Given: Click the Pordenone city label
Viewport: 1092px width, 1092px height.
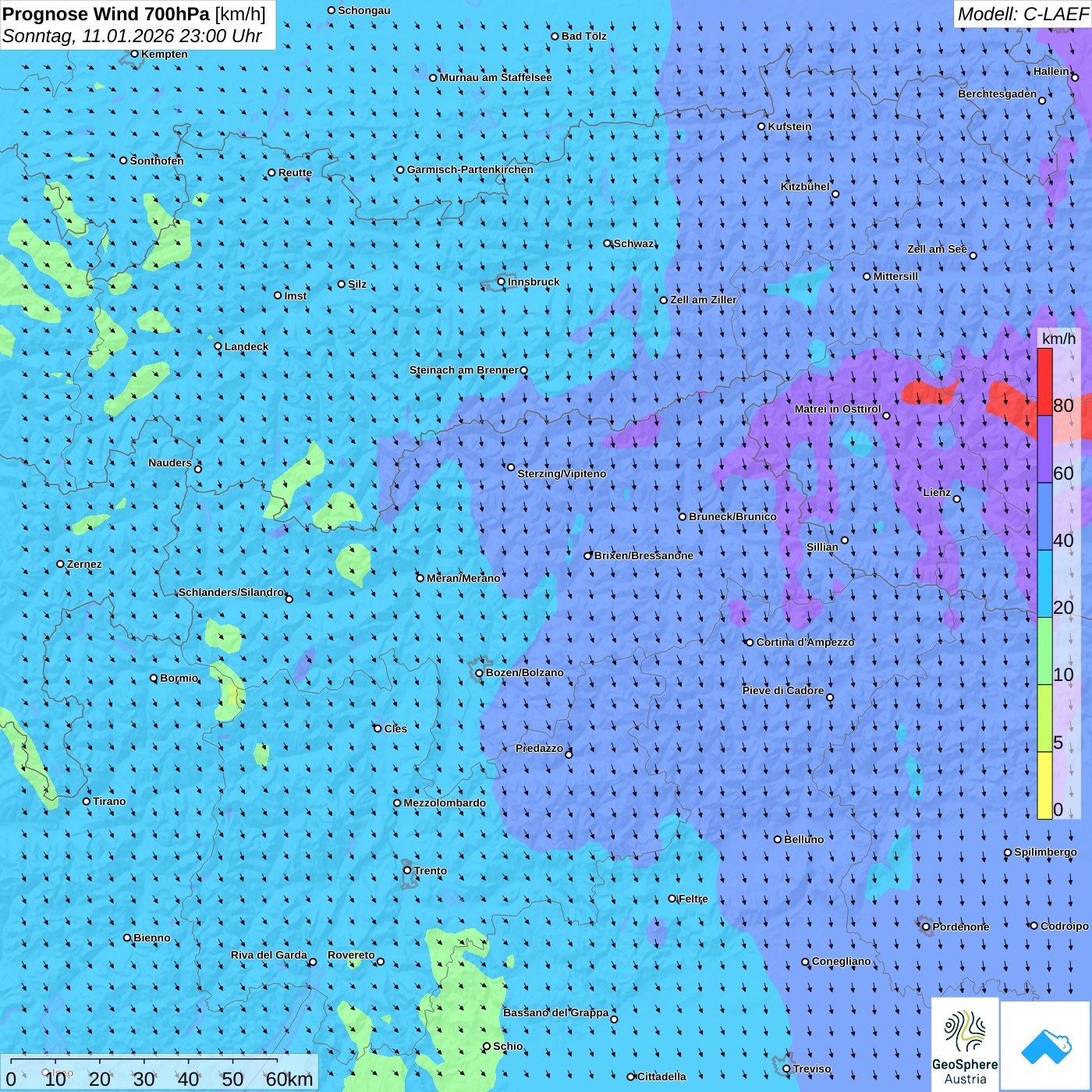Looking at the screenshot, I should (961, 927).
